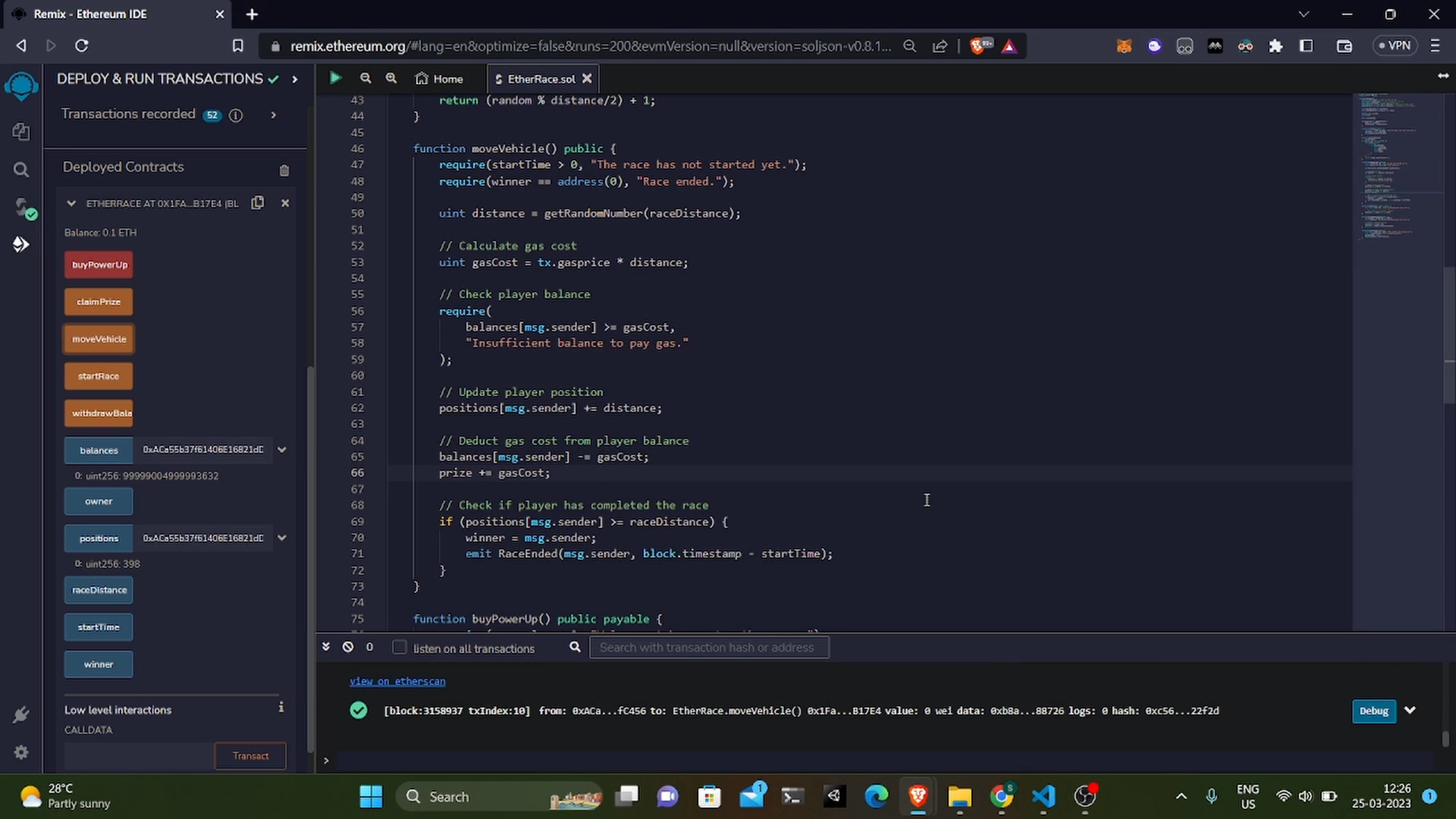The width and height of the screenshot is (1456, 819).
Task: Collapse the terminal panel double-chevron
Action: coord(326,647)
